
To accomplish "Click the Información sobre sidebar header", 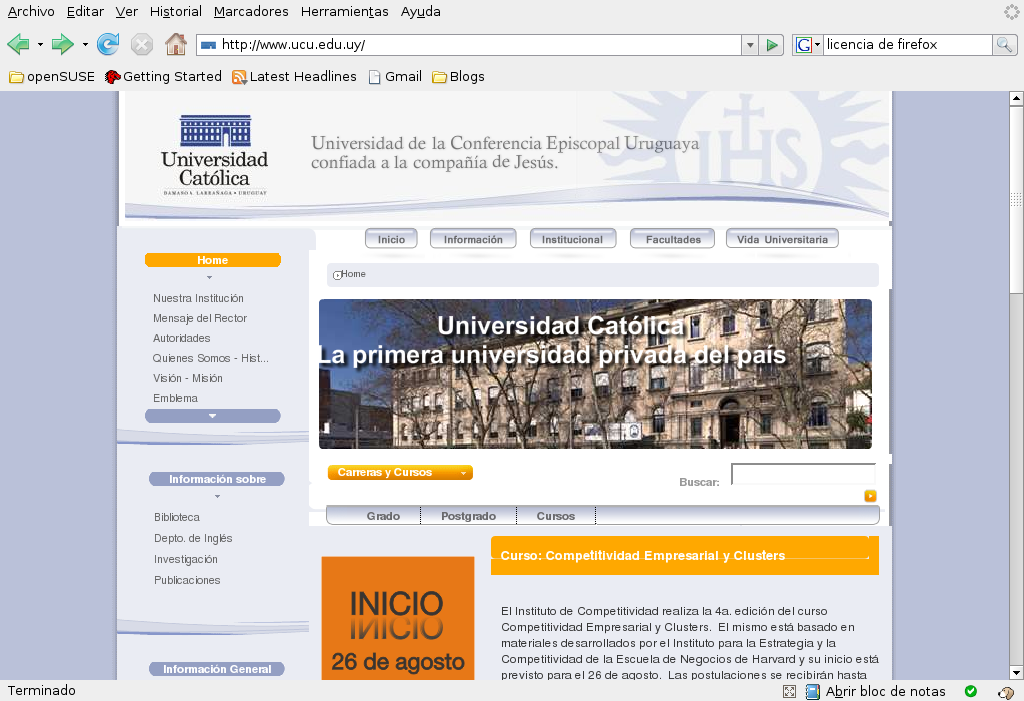I will coord(217,479).
